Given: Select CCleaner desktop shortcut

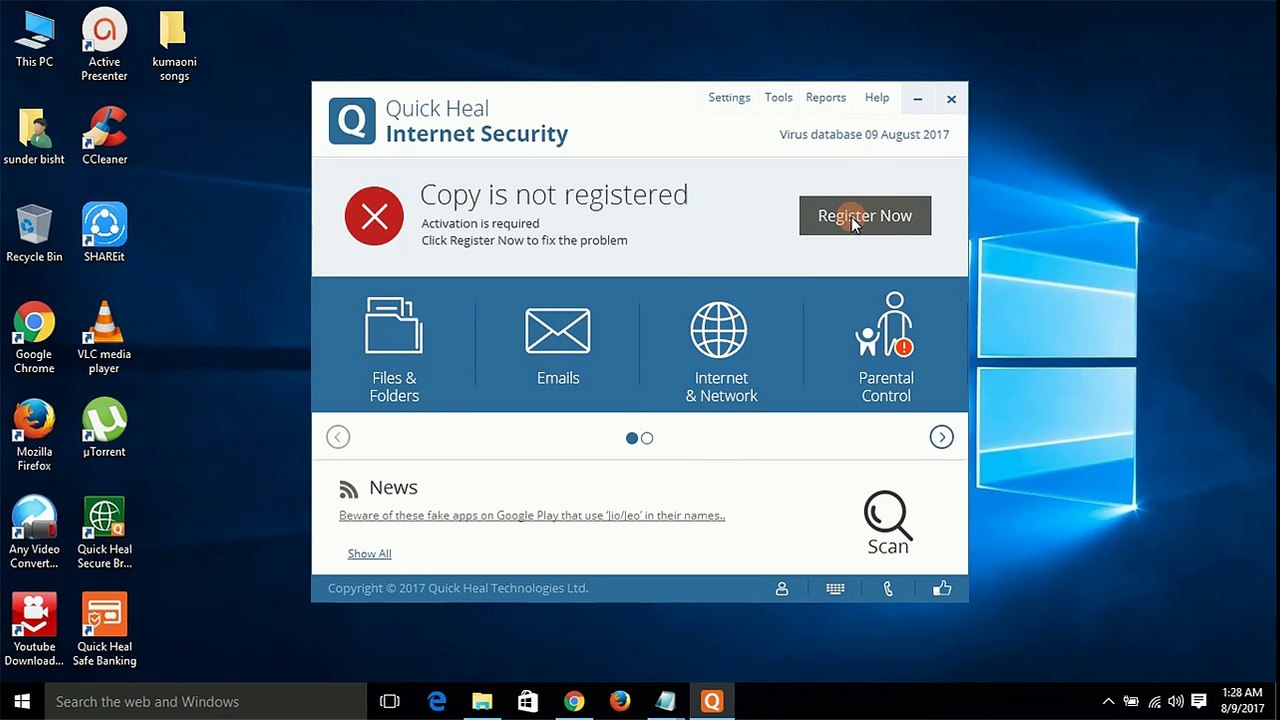Looking at the screenshot, I should 104,136.
